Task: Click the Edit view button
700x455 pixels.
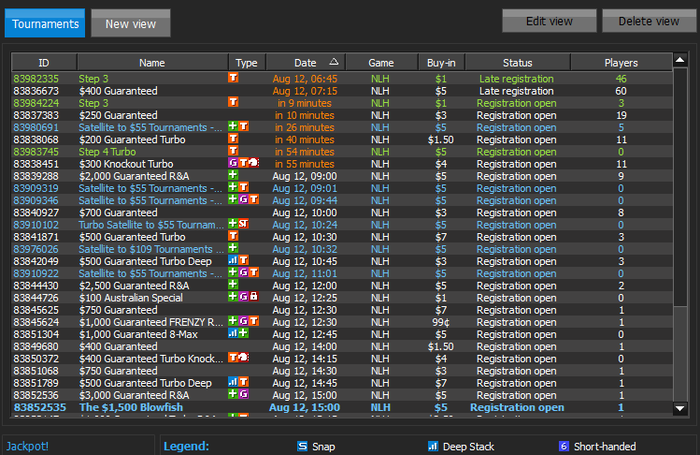Action: click(x=549, y=21)
